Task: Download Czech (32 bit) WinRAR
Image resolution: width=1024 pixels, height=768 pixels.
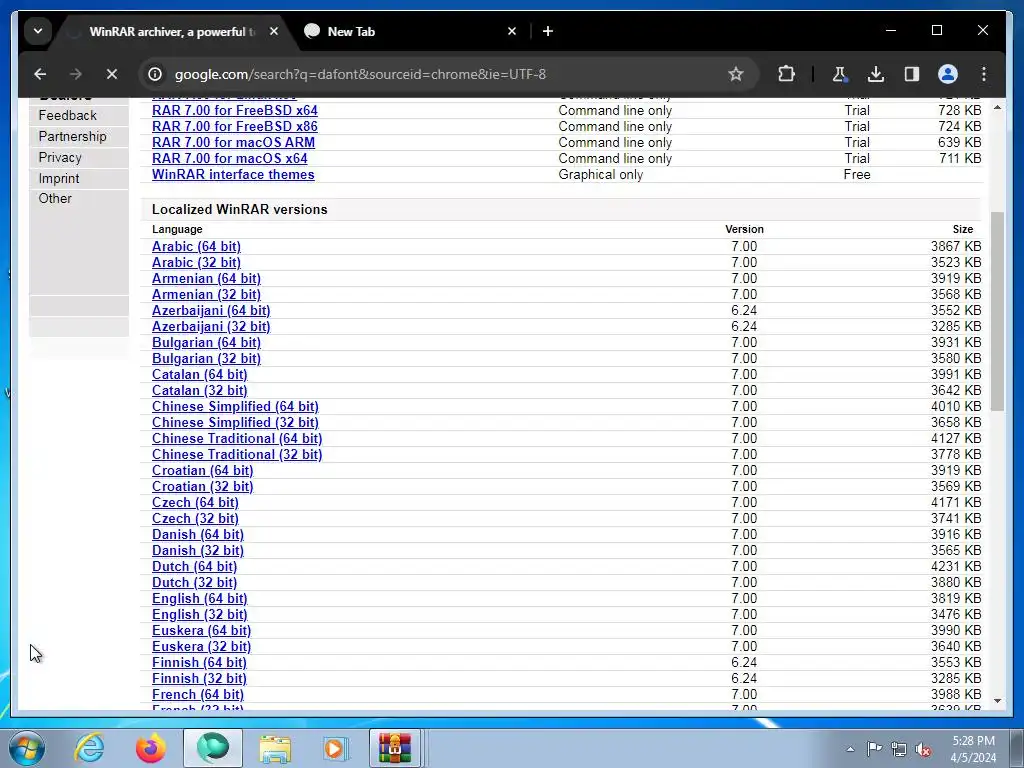Action: tap(195, 519)
